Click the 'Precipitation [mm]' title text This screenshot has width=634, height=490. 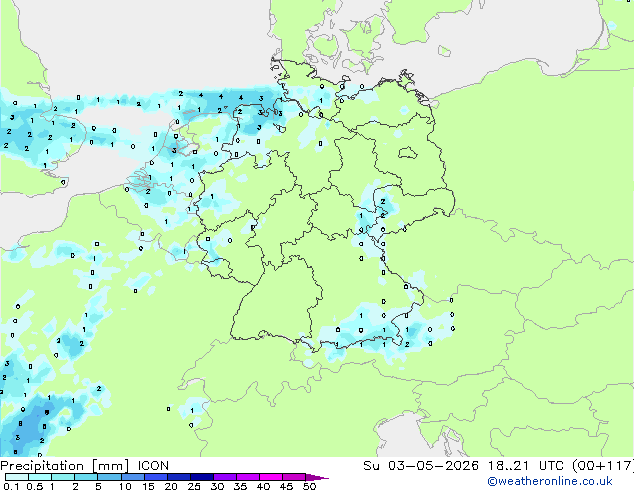tap(64, 466)
